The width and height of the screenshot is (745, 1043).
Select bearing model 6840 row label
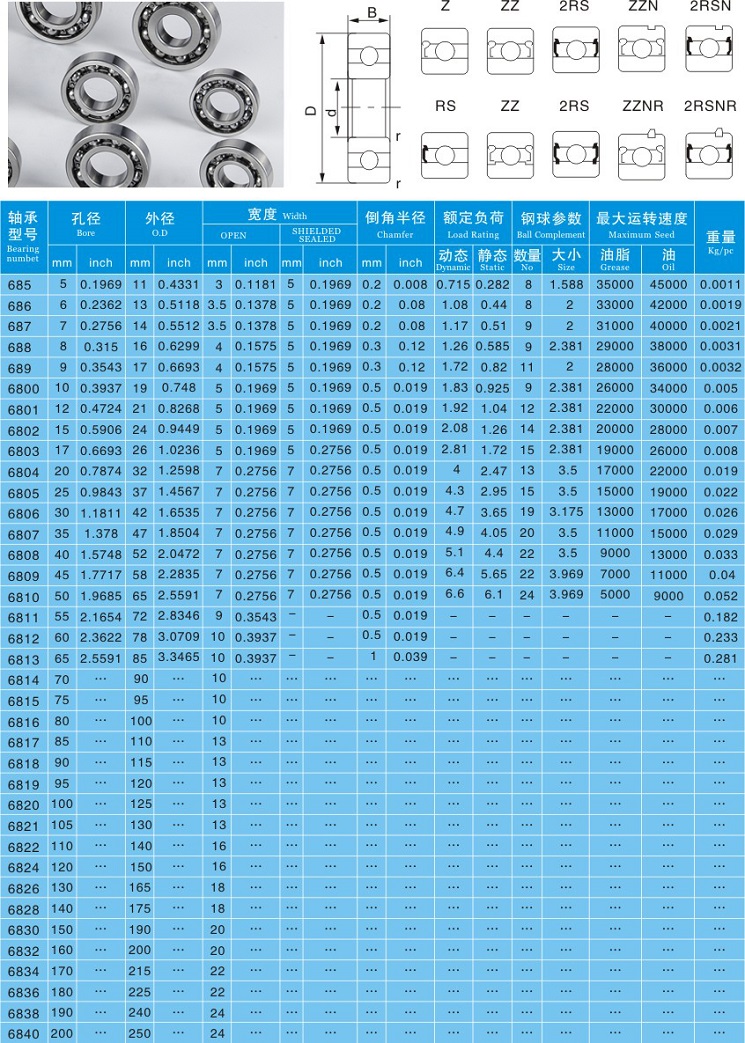point(23,1034)
